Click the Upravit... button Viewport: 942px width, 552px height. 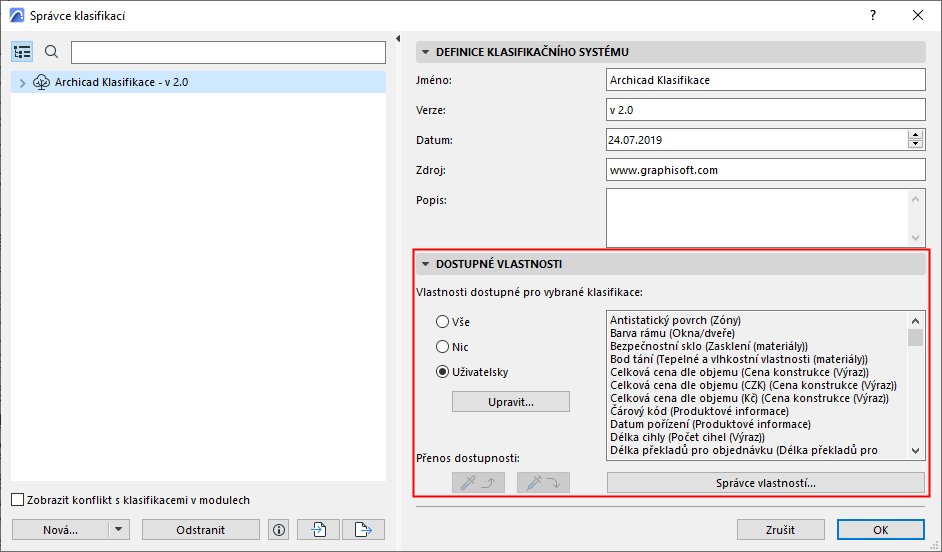(511, 402)
